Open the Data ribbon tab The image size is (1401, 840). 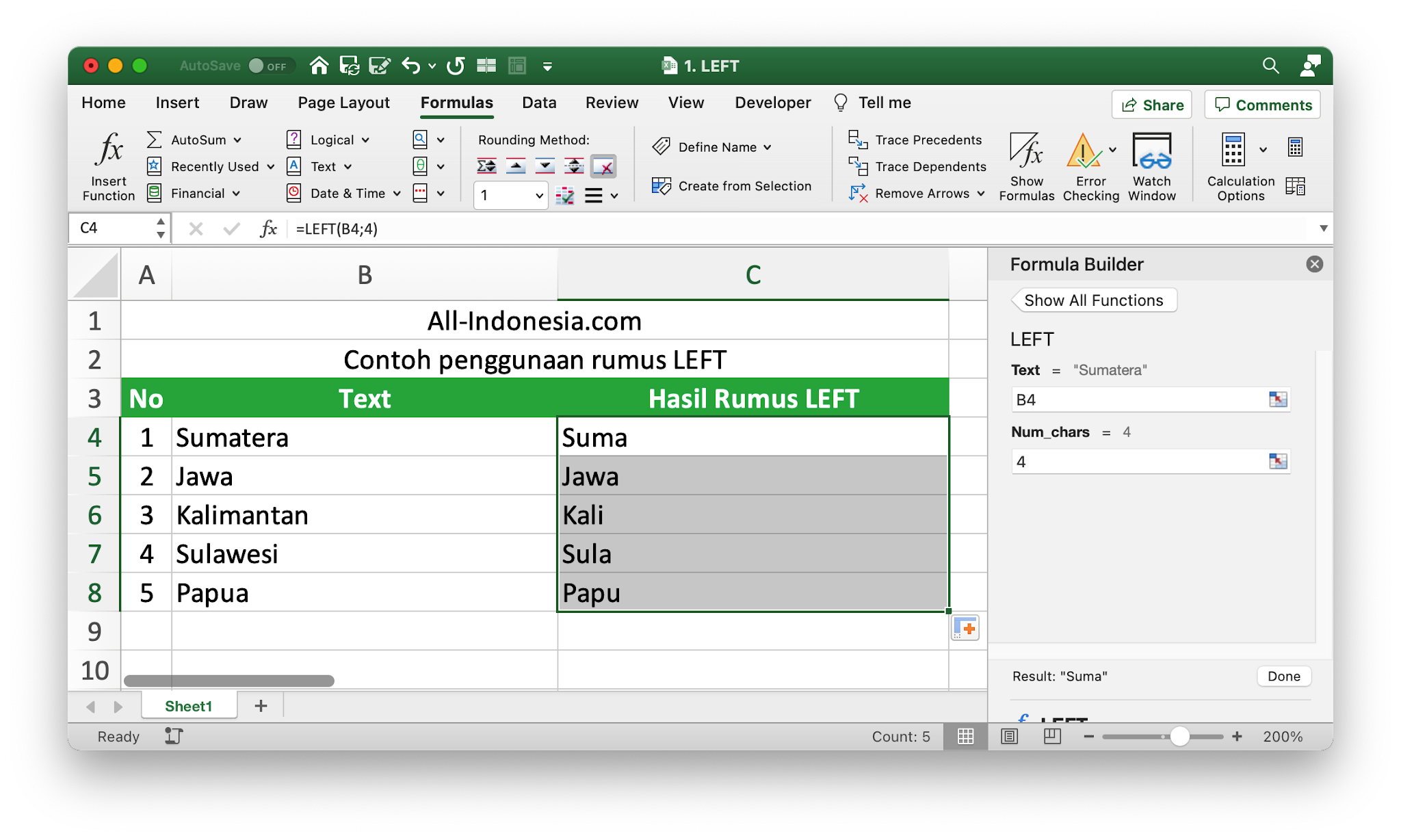[x=538, y=103]
